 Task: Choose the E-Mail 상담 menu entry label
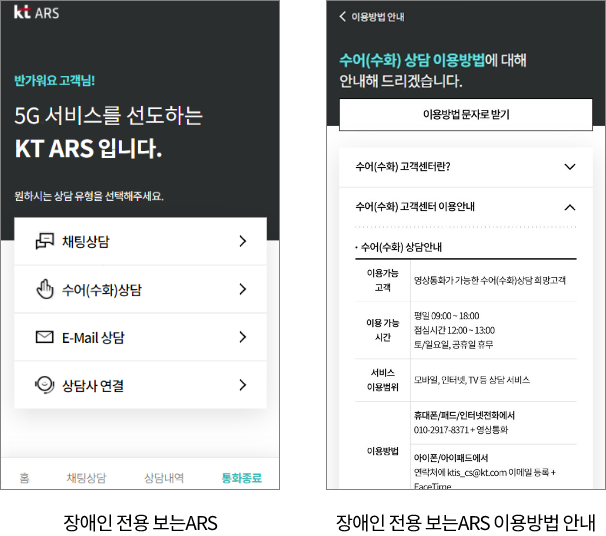click(x=93, y=337)
